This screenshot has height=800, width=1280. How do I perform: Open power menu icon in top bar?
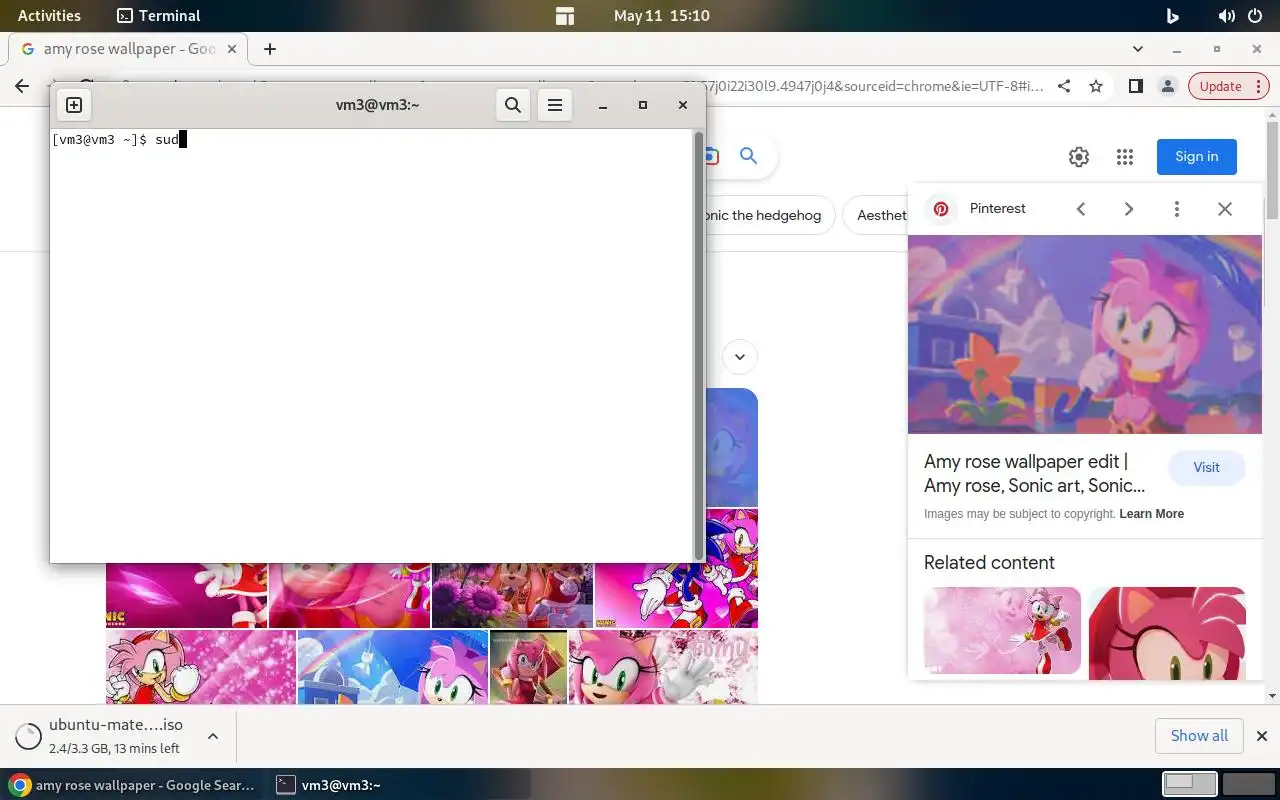tap(1255, 16)
